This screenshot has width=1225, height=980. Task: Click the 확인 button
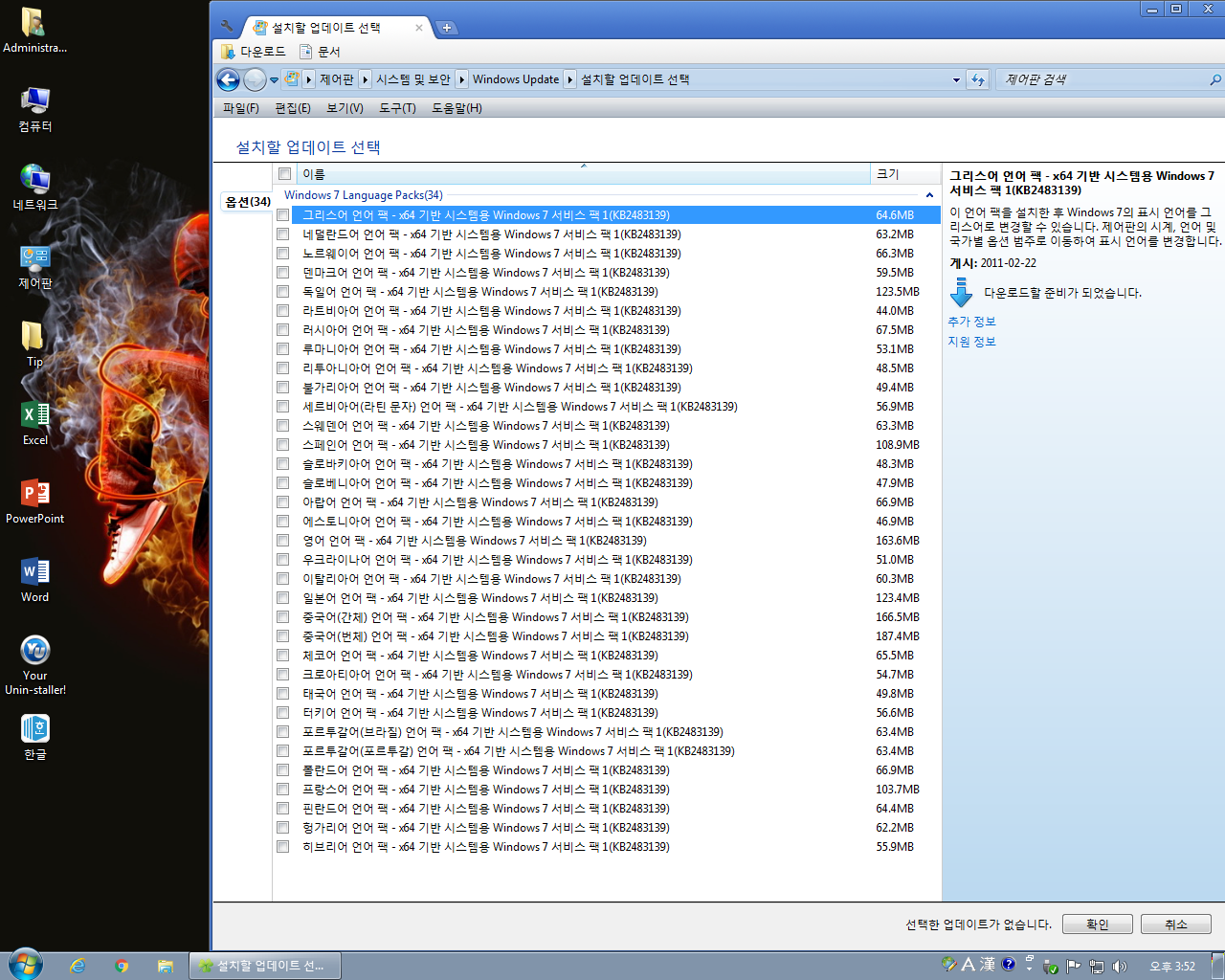click(x=1098, y=924)
